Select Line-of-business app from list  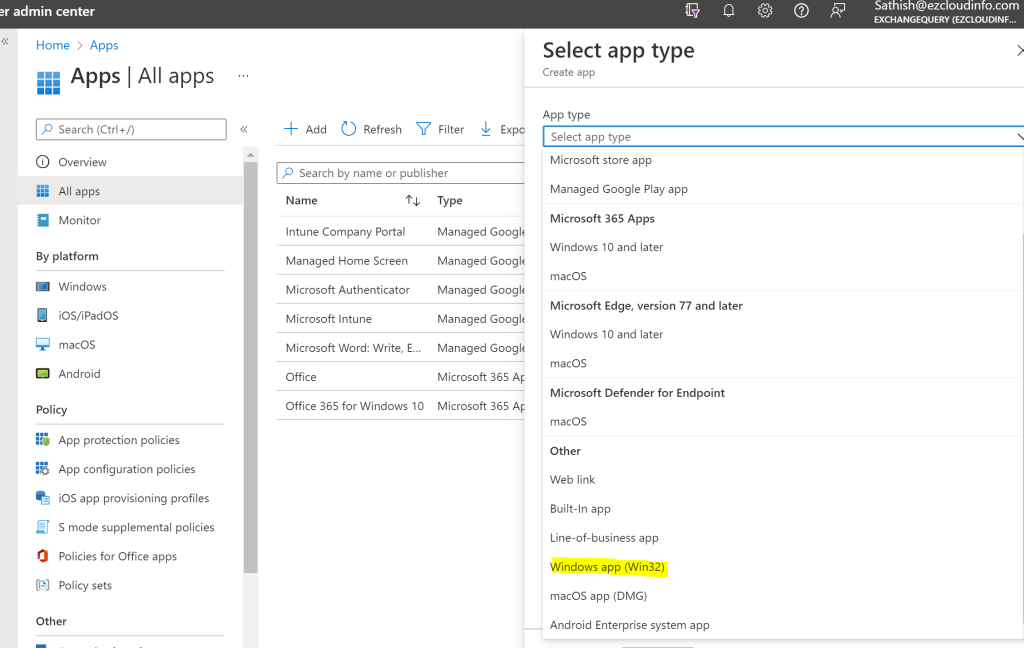604,538
